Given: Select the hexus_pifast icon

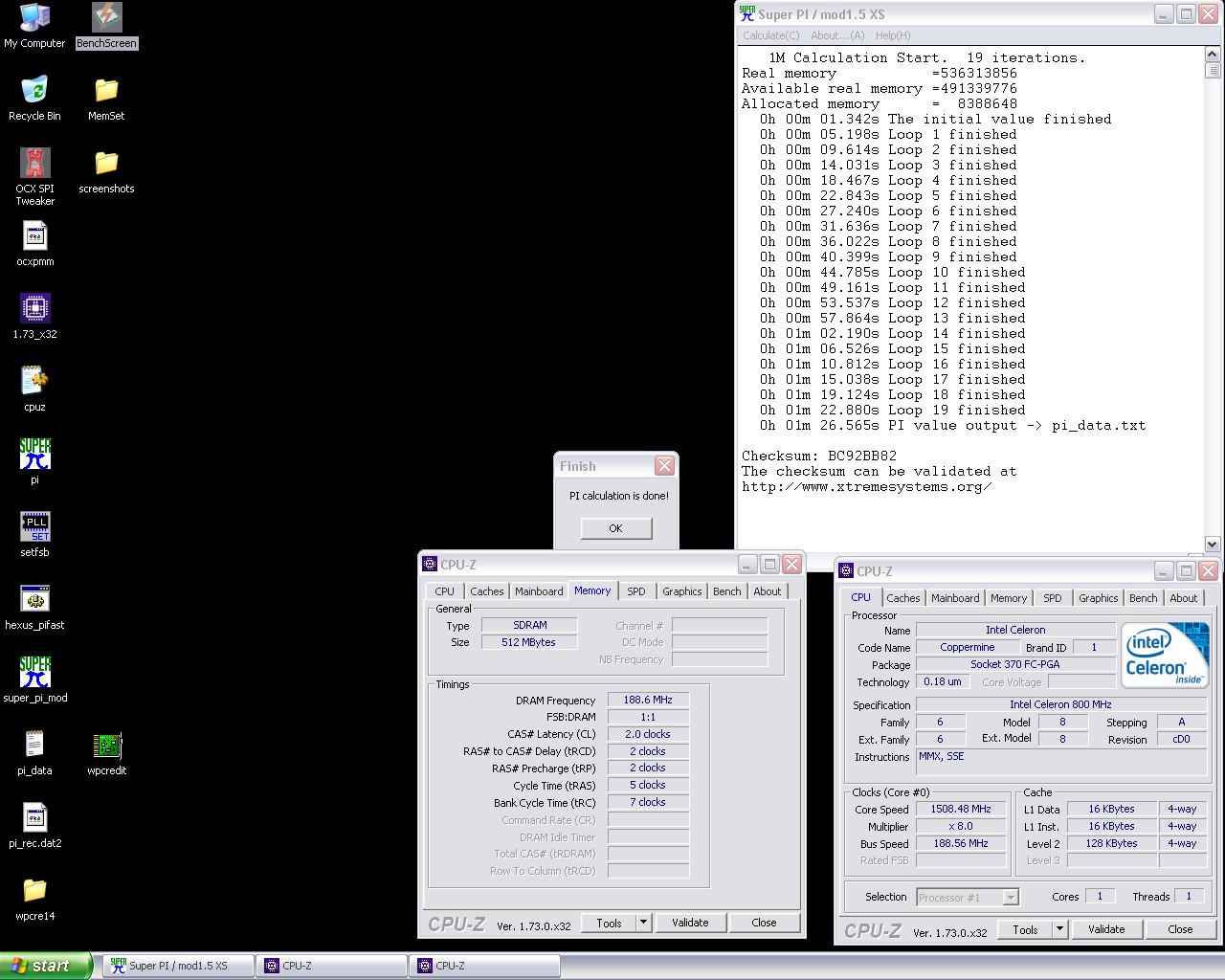Looking at the screenshot, I should 34,608.
